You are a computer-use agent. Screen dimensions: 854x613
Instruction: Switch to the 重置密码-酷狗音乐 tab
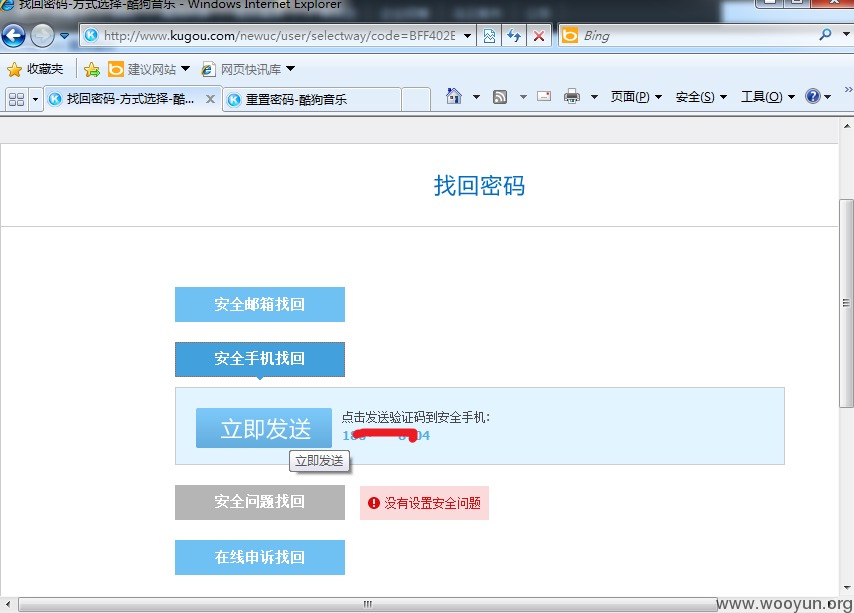click(312, 100)
